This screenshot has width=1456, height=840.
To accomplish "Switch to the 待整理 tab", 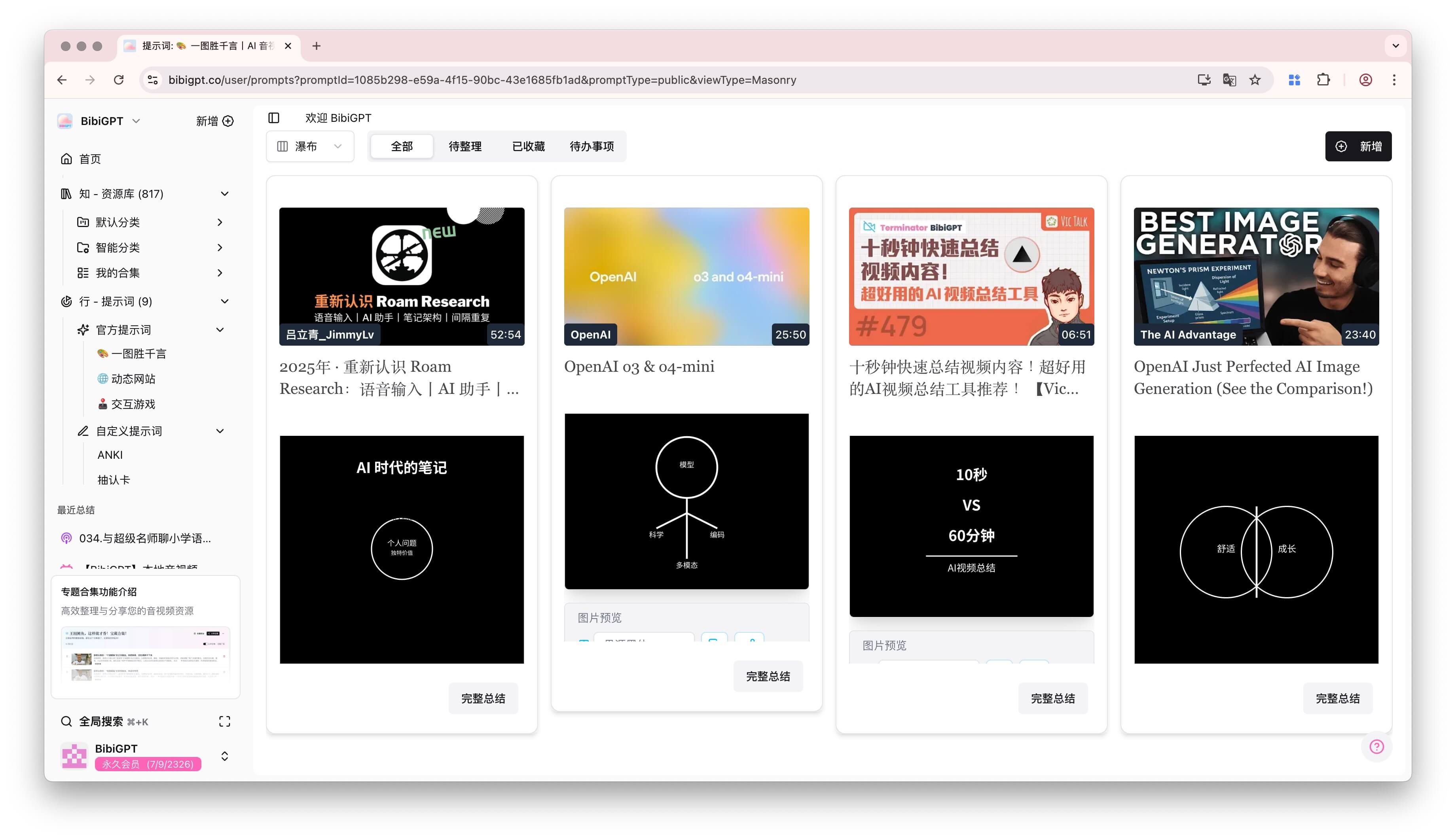I will tap(464, 147).
